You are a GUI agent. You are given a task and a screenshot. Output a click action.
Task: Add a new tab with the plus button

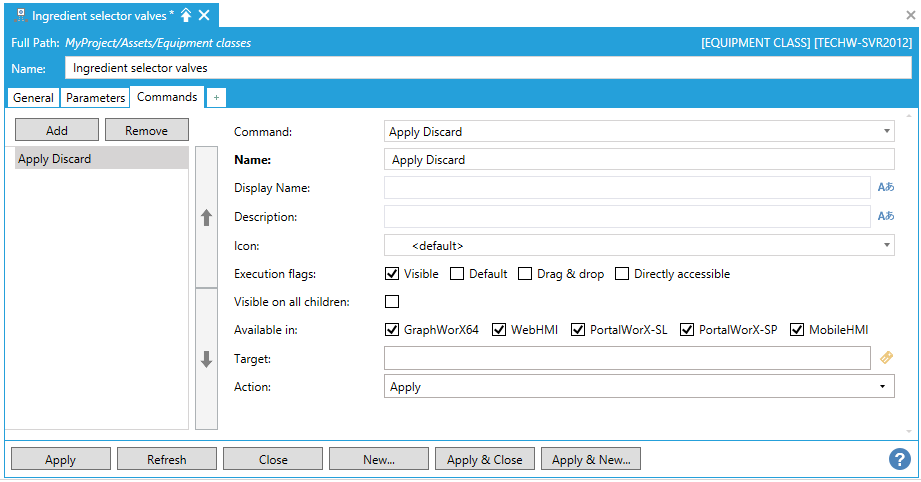click(x=217, y=97)
